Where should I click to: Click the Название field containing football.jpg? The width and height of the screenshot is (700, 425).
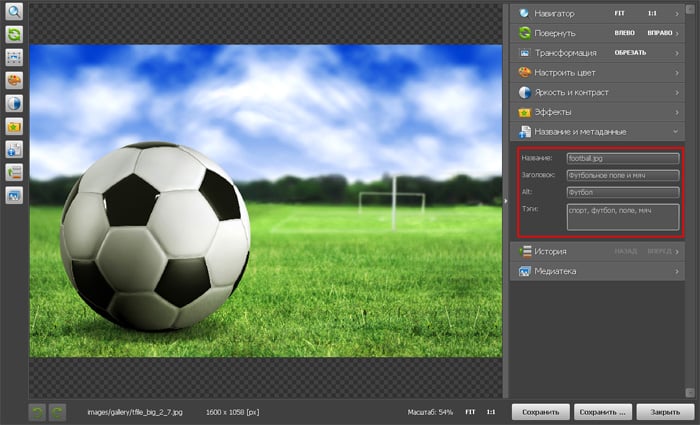click(x=622, y=158)
